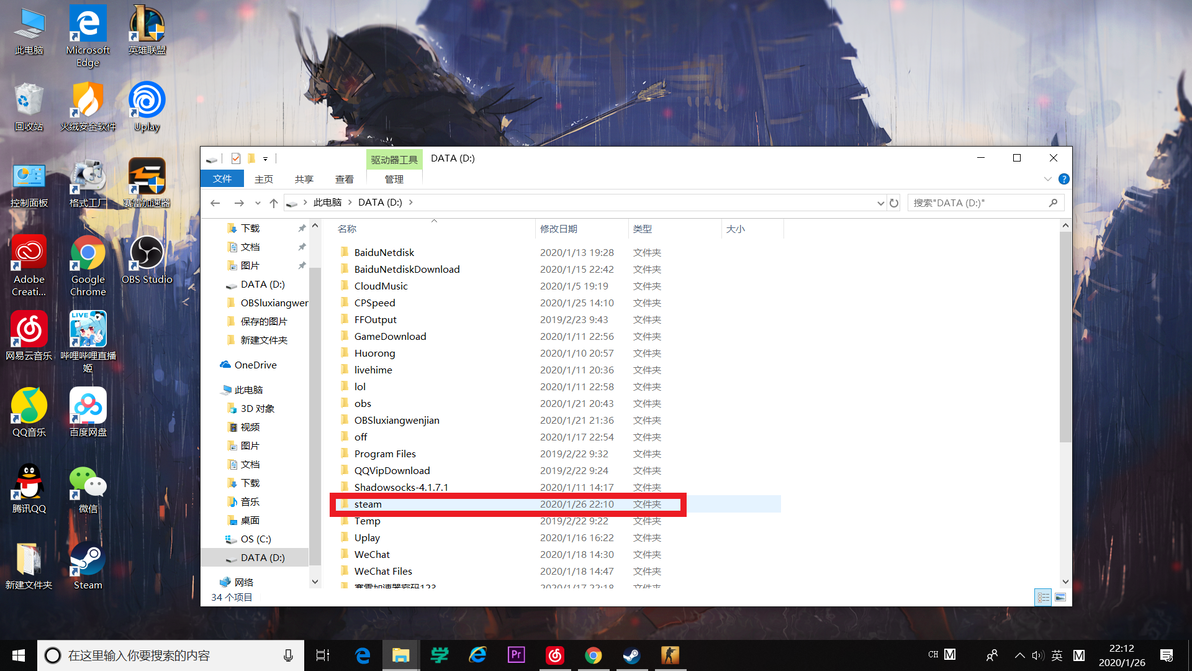Select the 控制面板 desktop icon

click(x=29, y=184)
